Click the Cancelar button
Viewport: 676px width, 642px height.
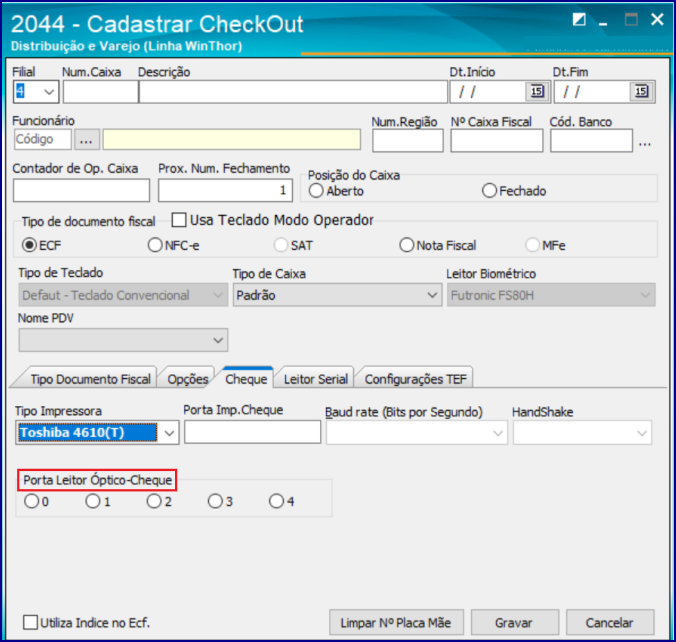pyautogui.click(x=610, y=623)
